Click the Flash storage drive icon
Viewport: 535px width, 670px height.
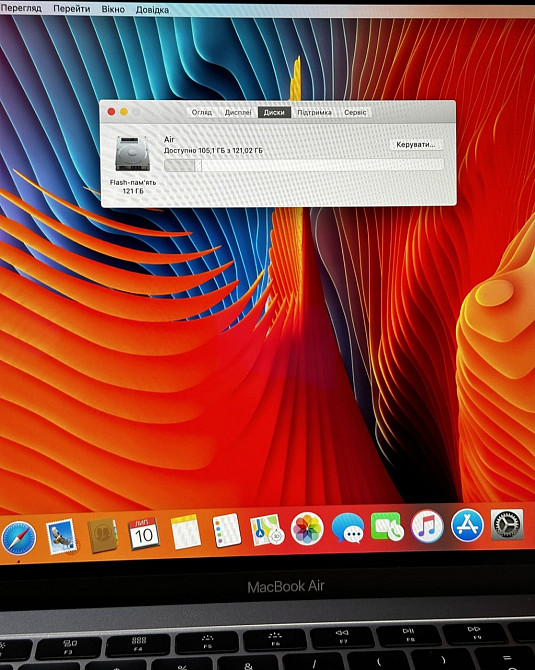[132, 153]
